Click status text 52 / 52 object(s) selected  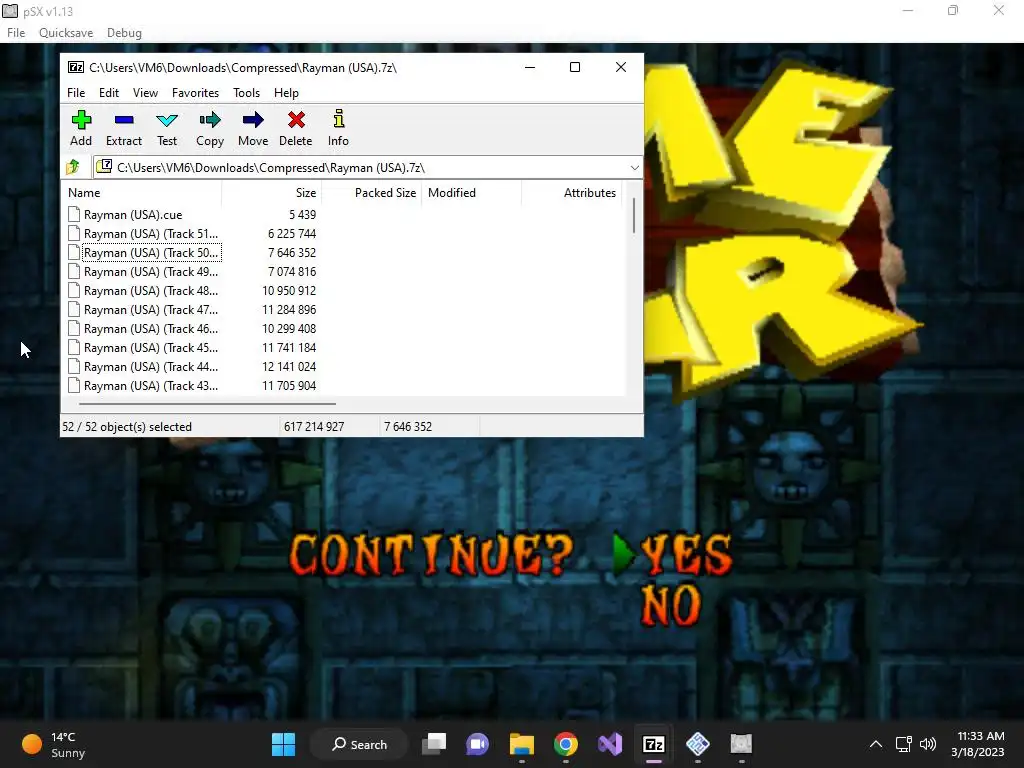pos(127,426)
